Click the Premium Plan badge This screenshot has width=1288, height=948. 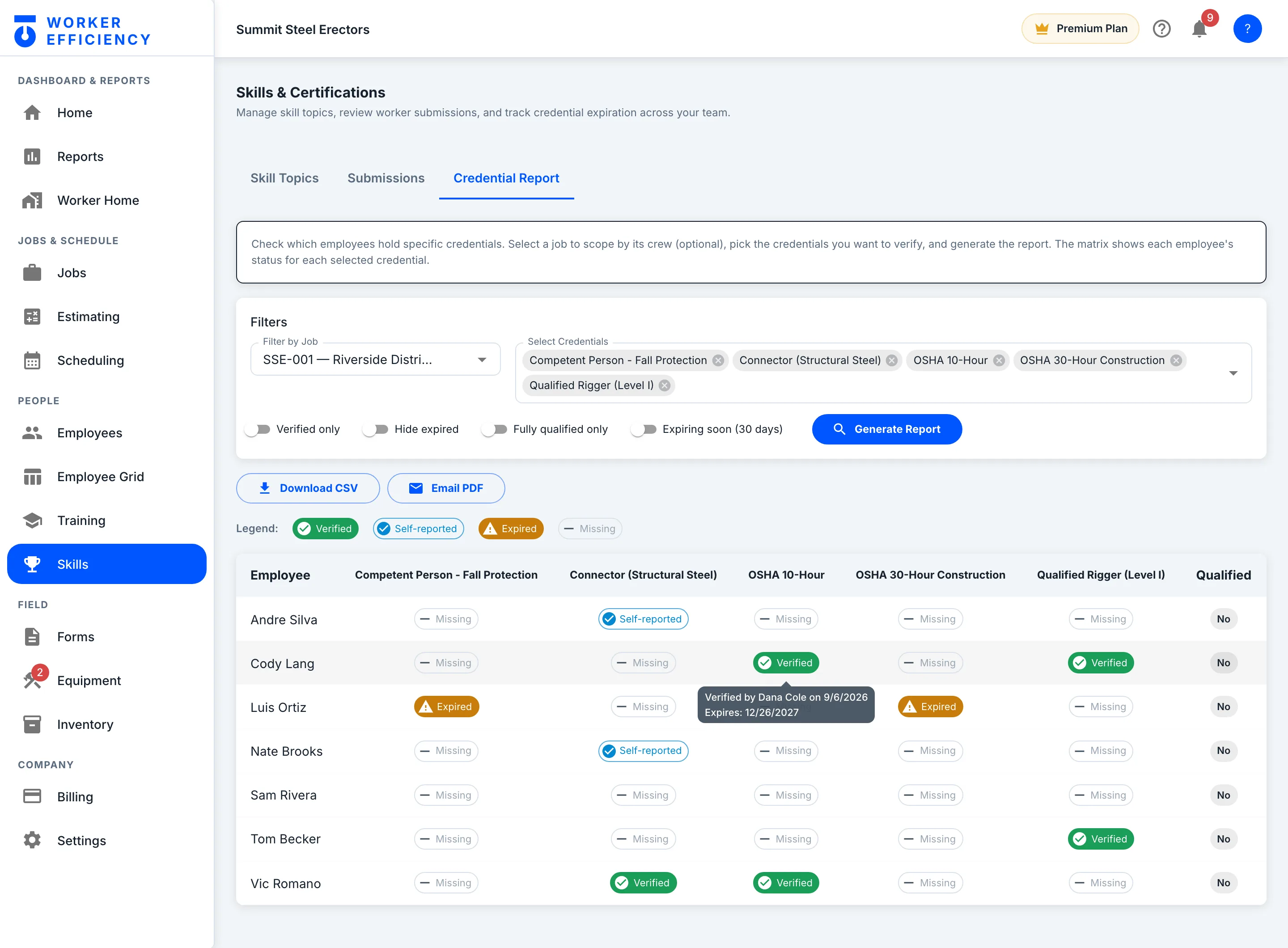tap(1080, 29)
